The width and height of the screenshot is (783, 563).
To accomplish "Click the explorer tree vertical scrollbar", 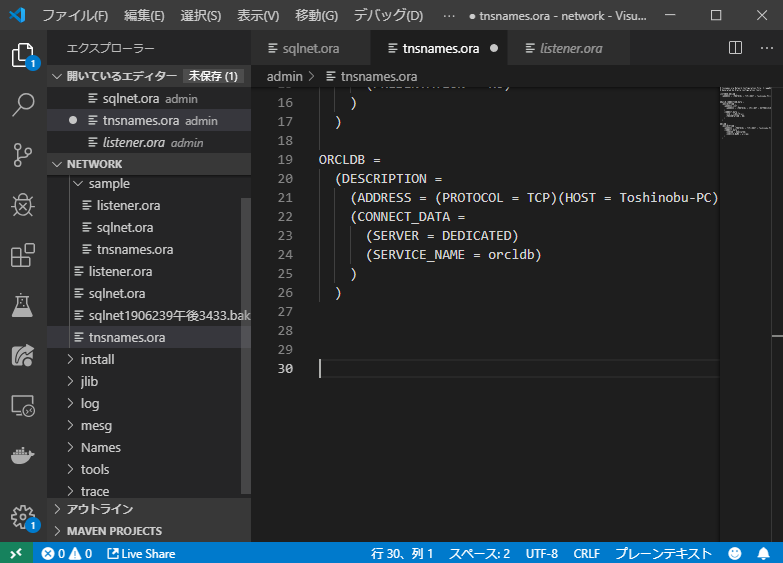I will pyautogui.click(x=246, y=345).
